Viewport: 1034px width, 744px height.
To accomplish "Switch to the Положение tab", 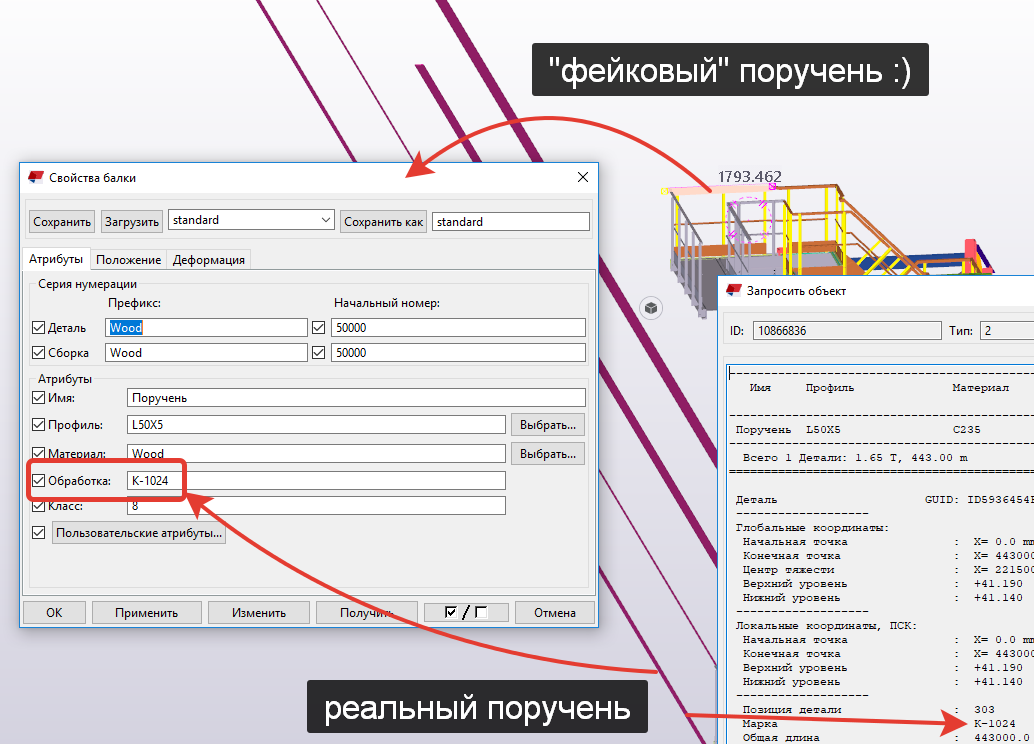I will click(x=128, y=260).
